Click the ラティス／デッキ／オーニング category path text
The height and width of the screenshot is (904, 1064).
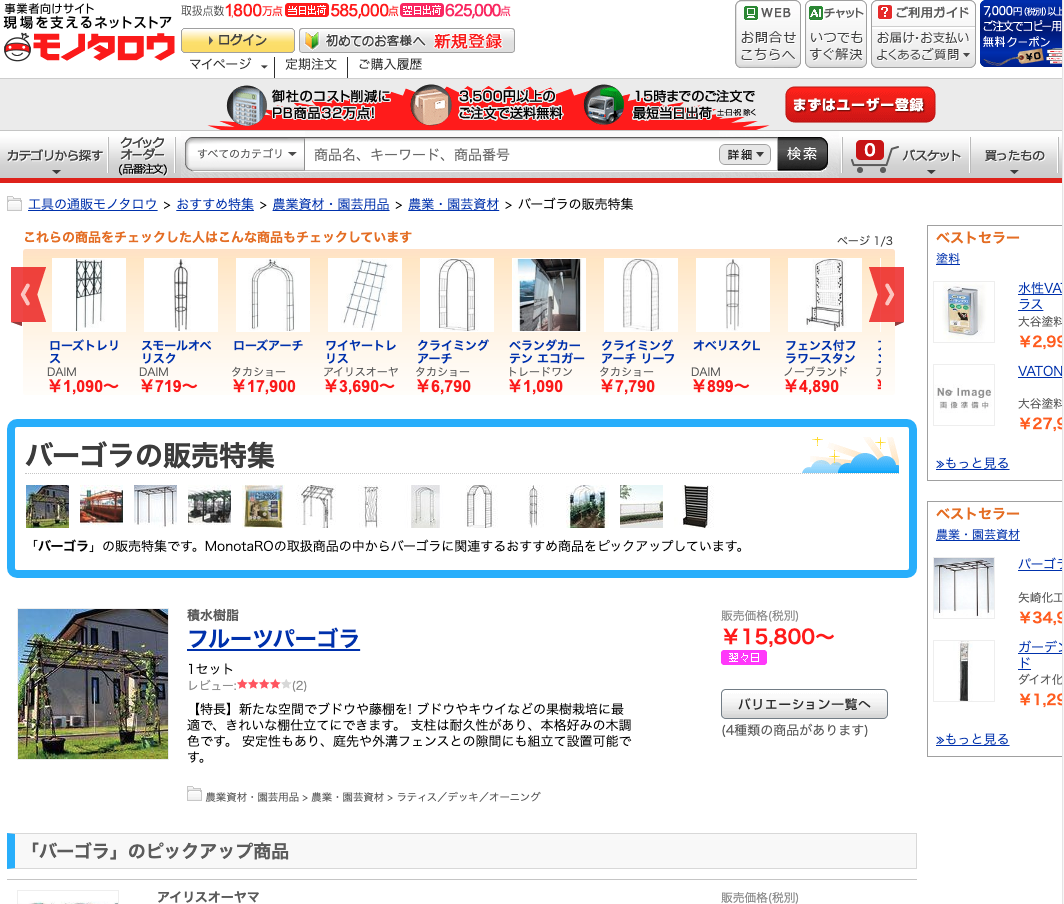coord(469,797)
